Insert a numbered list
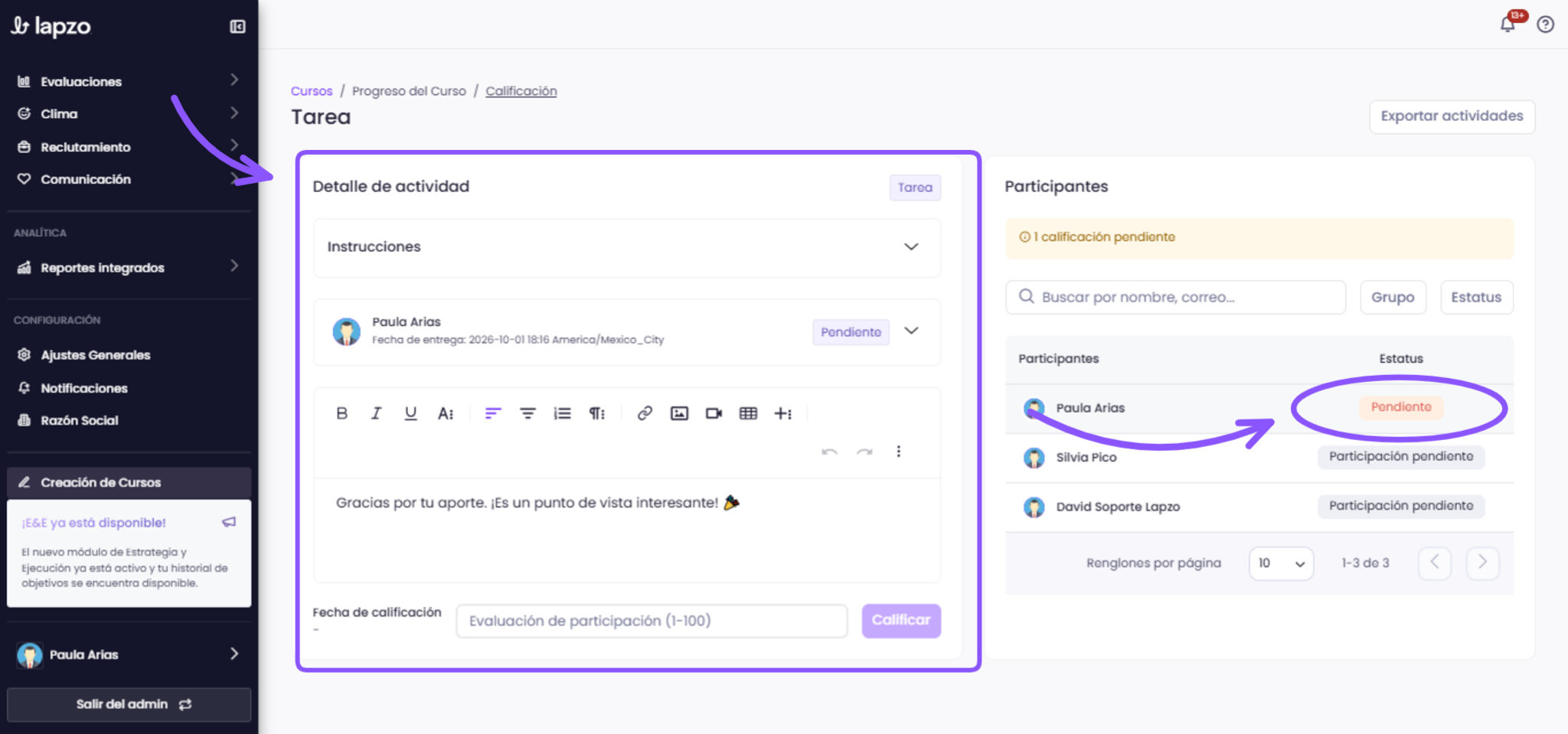Screen dimensions: 1568x734 (562, 413)
